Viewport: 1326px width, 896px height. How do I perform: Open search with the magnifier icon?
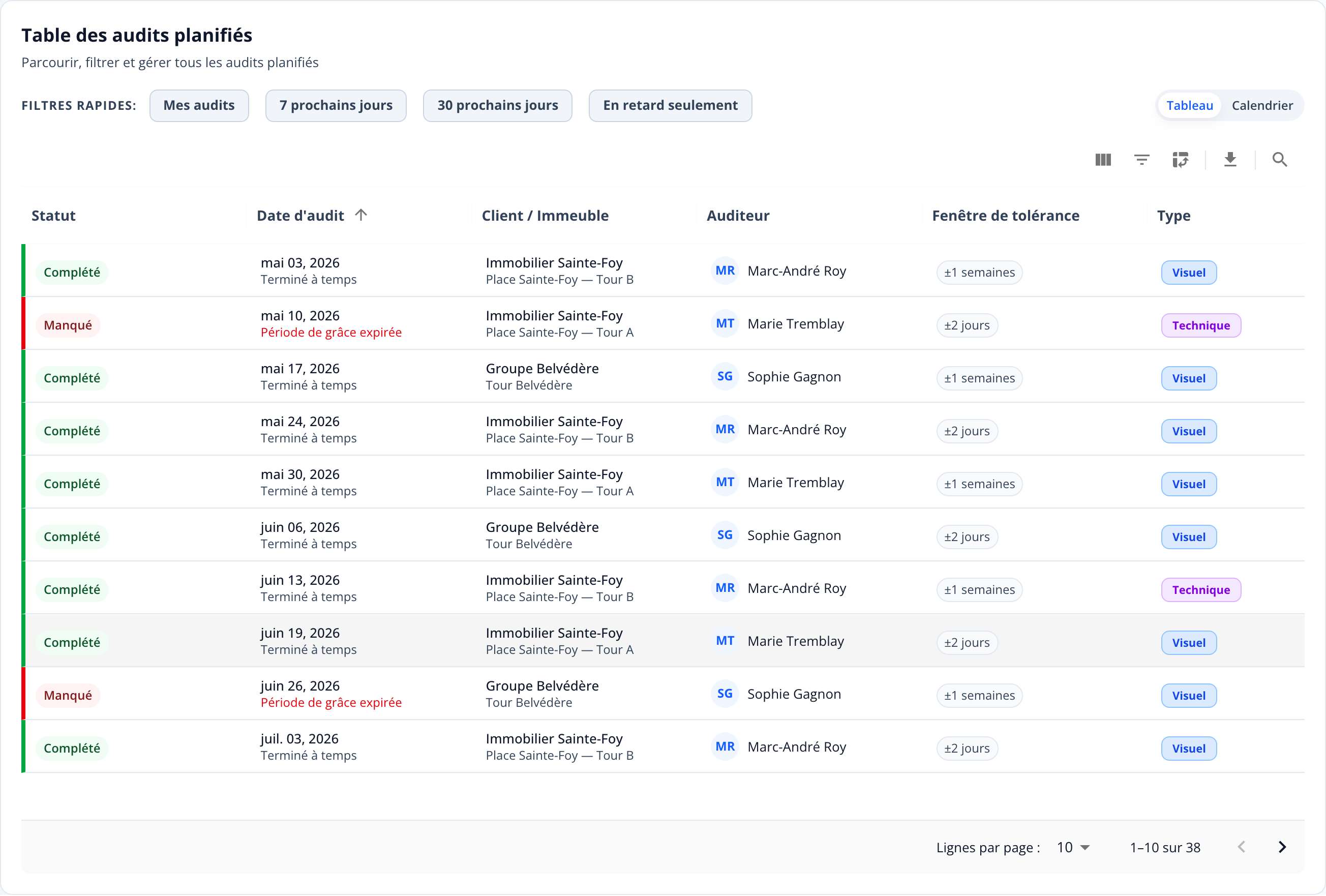(x=1279, y=160)
